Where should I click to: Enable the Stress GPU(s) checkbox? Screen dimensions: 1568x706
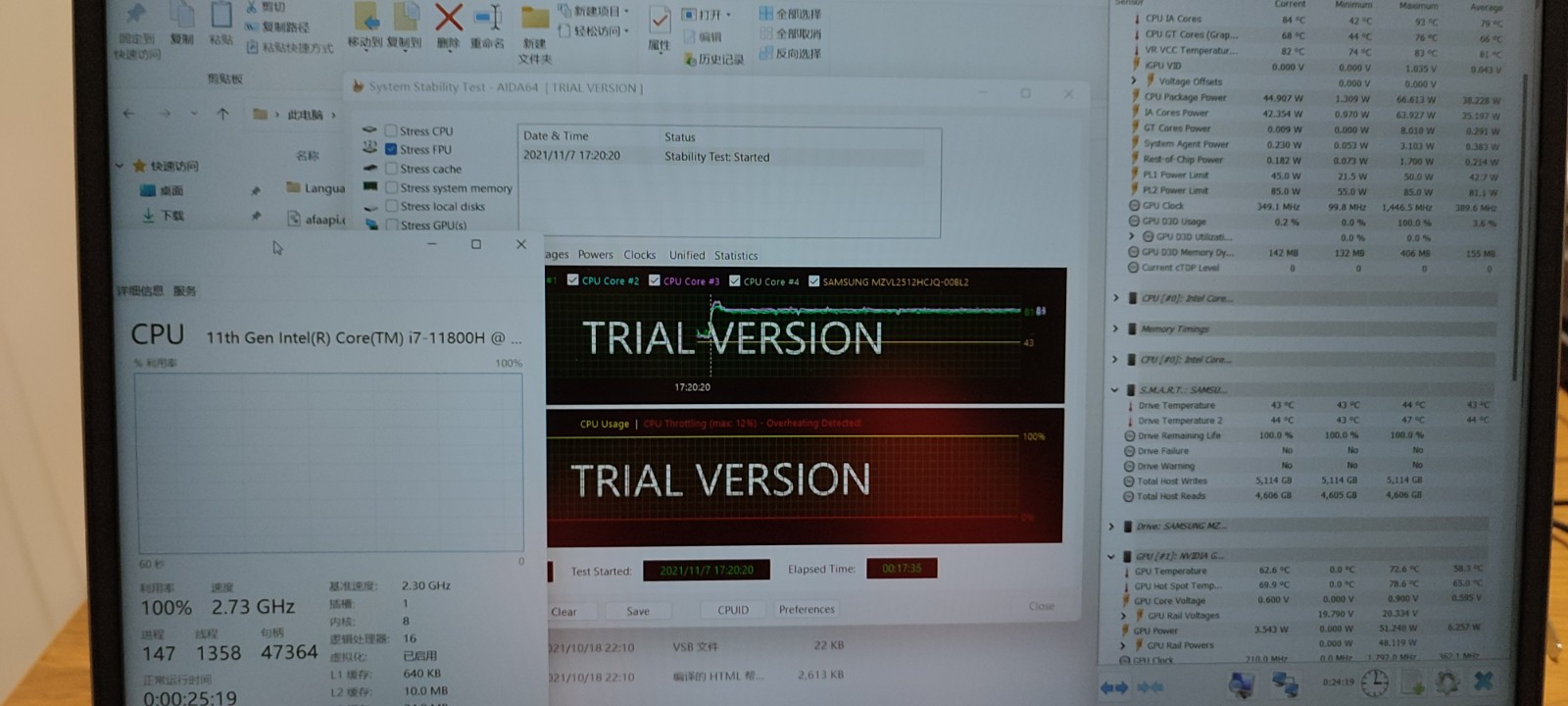click(x=391, y=225)
